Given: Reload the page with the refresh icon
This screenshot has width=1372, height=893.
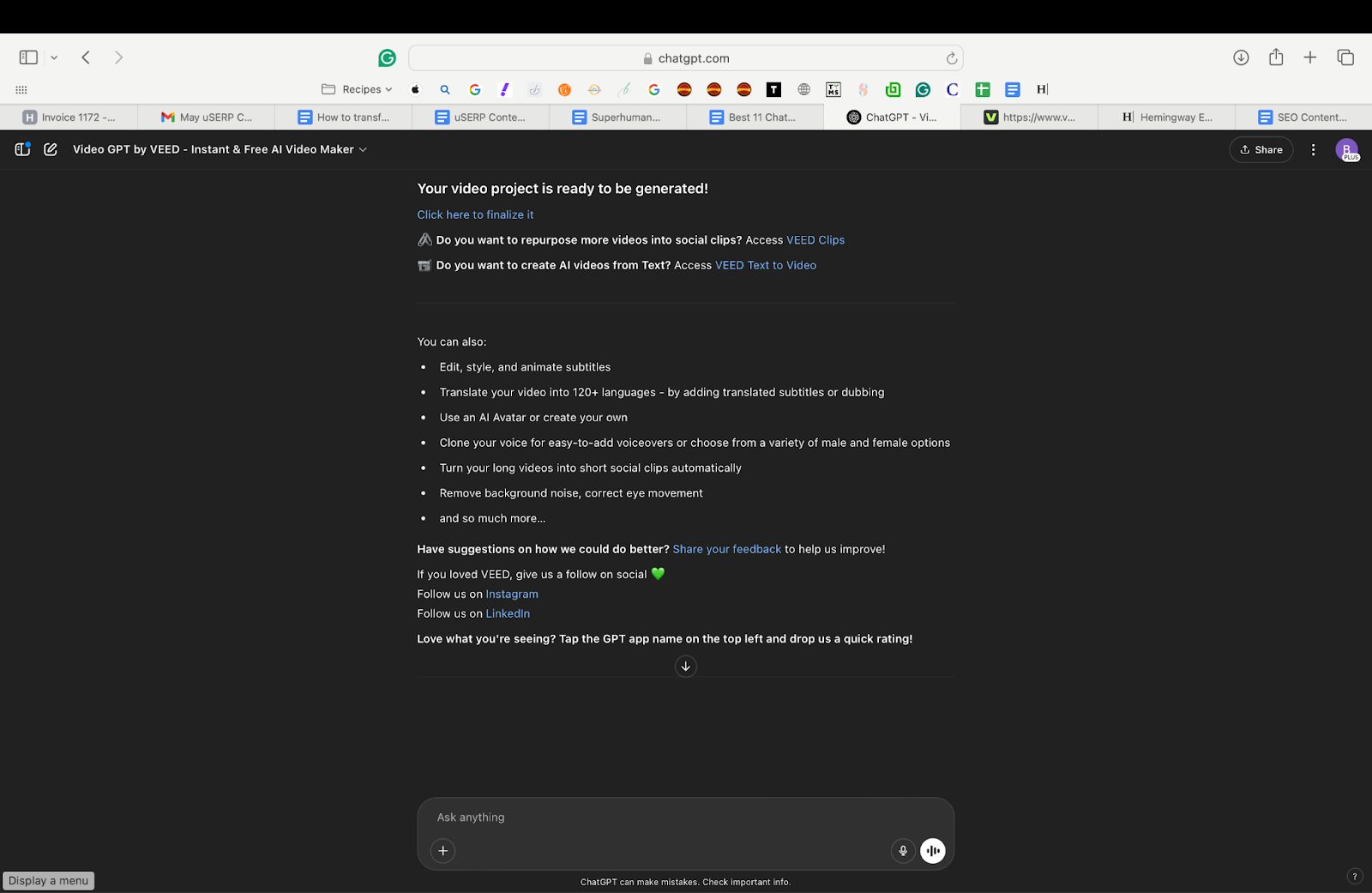Looking at the screenshot, I should (x=951, y=58).
